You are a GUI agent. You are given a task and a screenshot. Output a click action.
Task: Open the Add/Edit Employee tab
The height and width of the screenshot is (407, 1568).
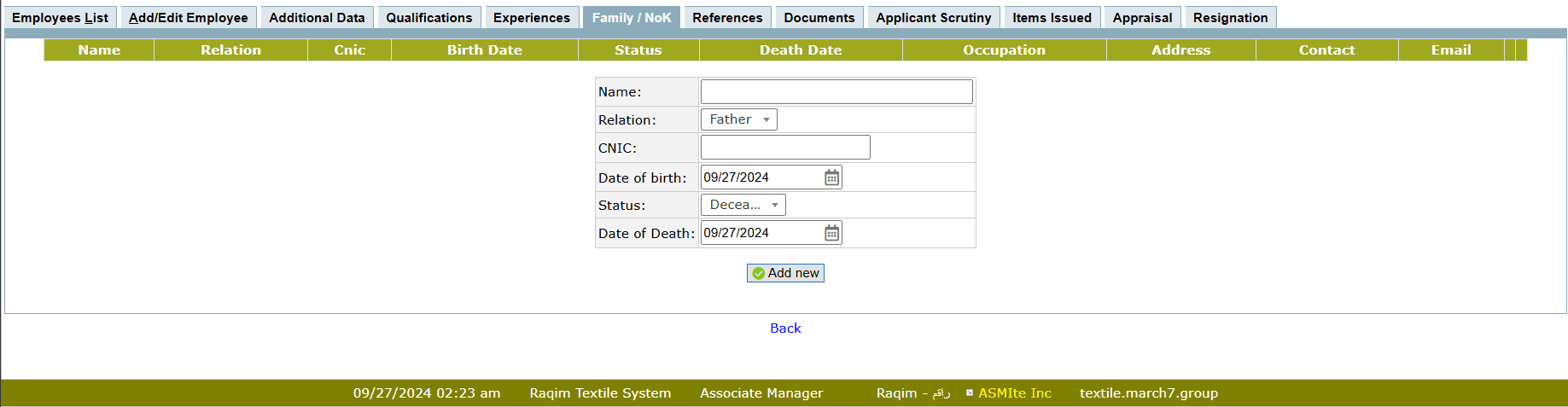[188, 18]
